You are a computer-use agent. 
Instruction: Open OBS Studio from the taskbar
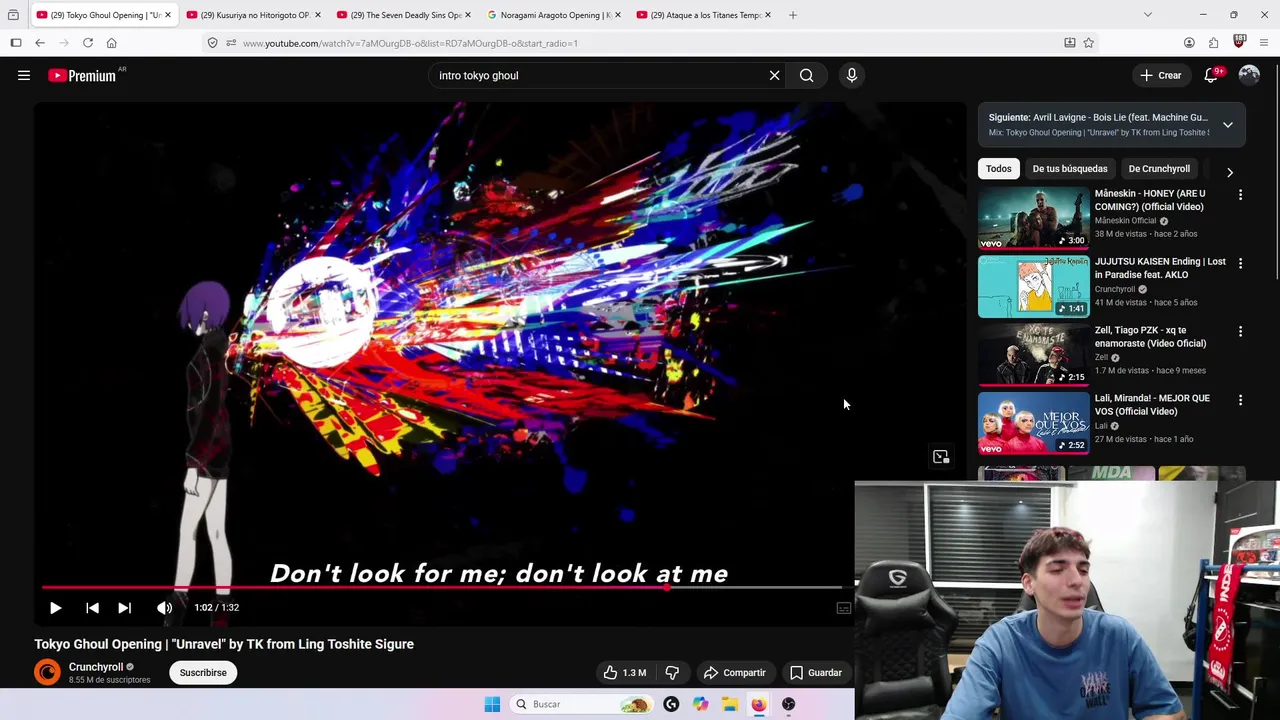click(x=788, y=704)
